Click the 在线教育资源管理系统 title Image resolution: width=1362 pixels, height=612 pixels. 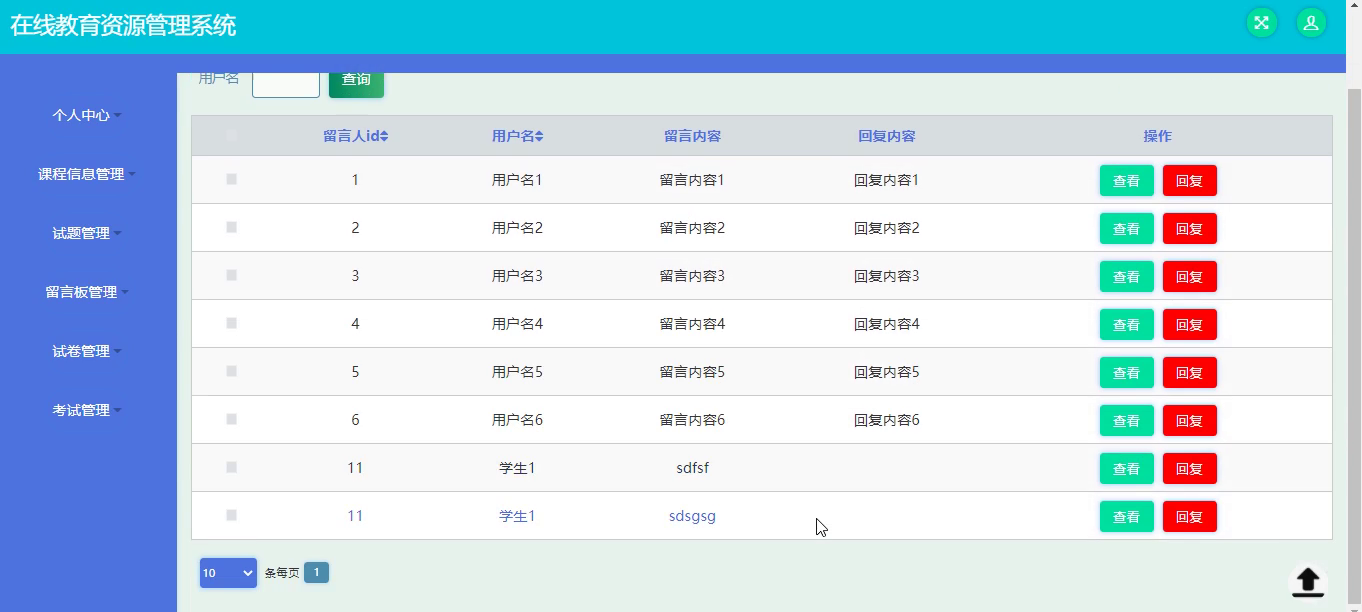[x=123, y=26]
